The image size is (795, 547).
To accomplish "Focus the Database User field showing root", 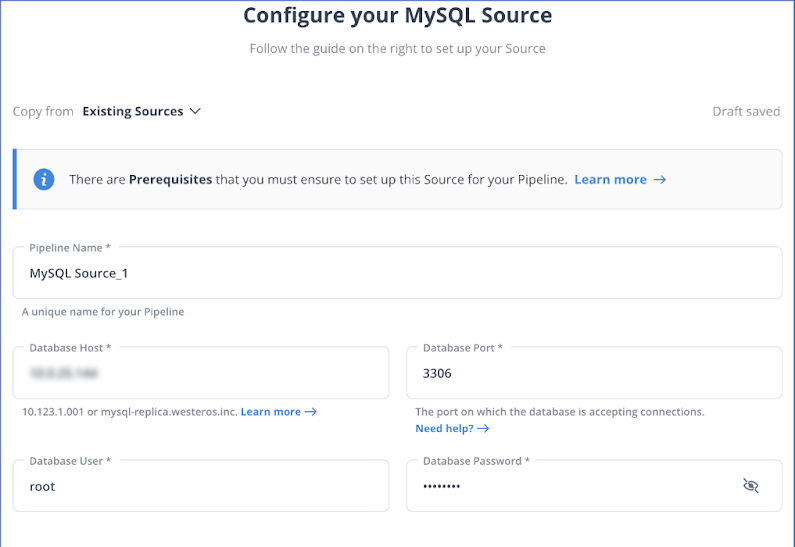I will pyautogui.click(x=201, y=486).
